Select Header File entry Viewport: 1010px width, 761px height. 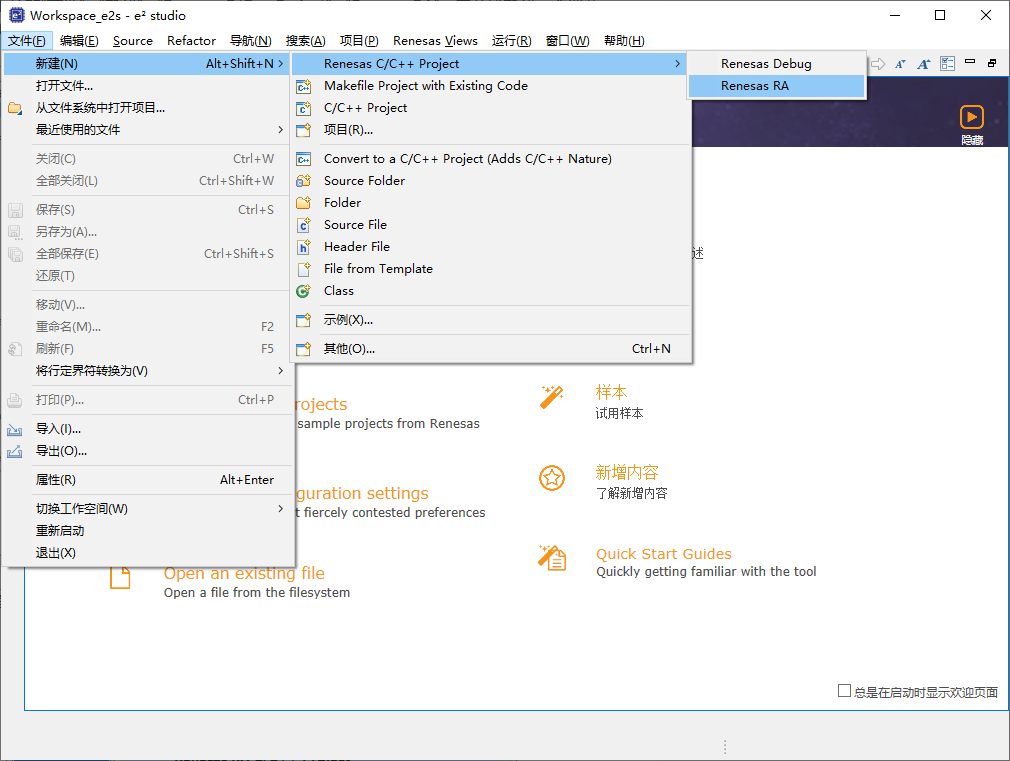[490, 246]
